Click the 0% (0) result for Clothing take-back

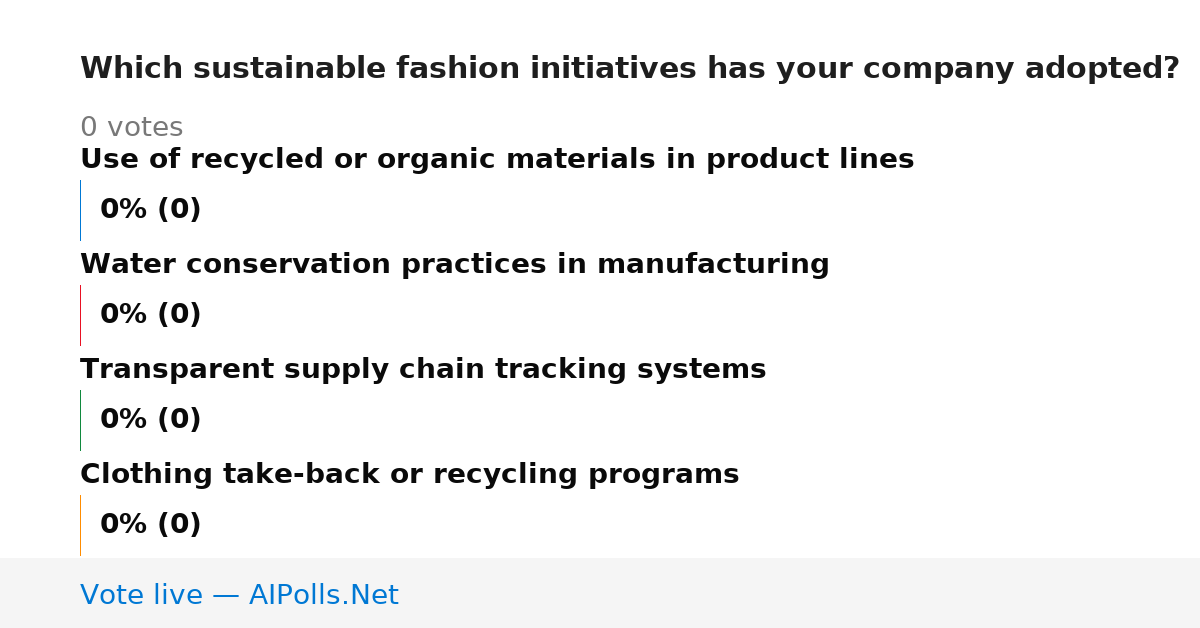151,525
